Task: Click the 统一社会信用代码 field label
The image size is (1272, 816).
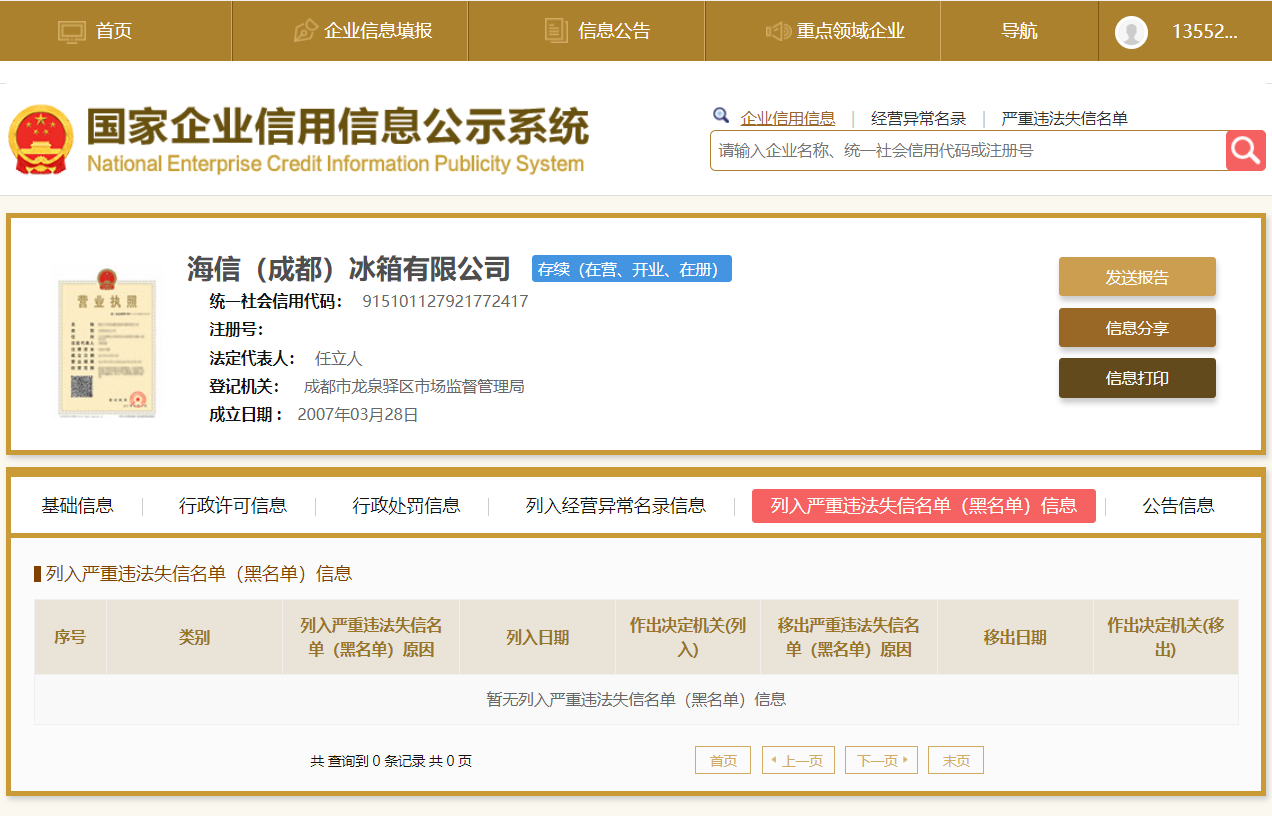Action: (276, 301)
